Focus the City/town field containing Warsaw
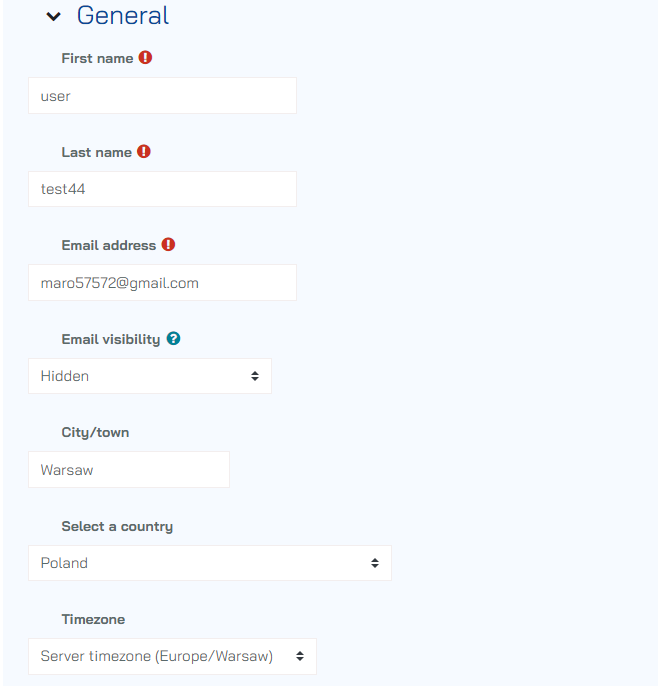This screenshot has height=686, width=658. point(129,470)
